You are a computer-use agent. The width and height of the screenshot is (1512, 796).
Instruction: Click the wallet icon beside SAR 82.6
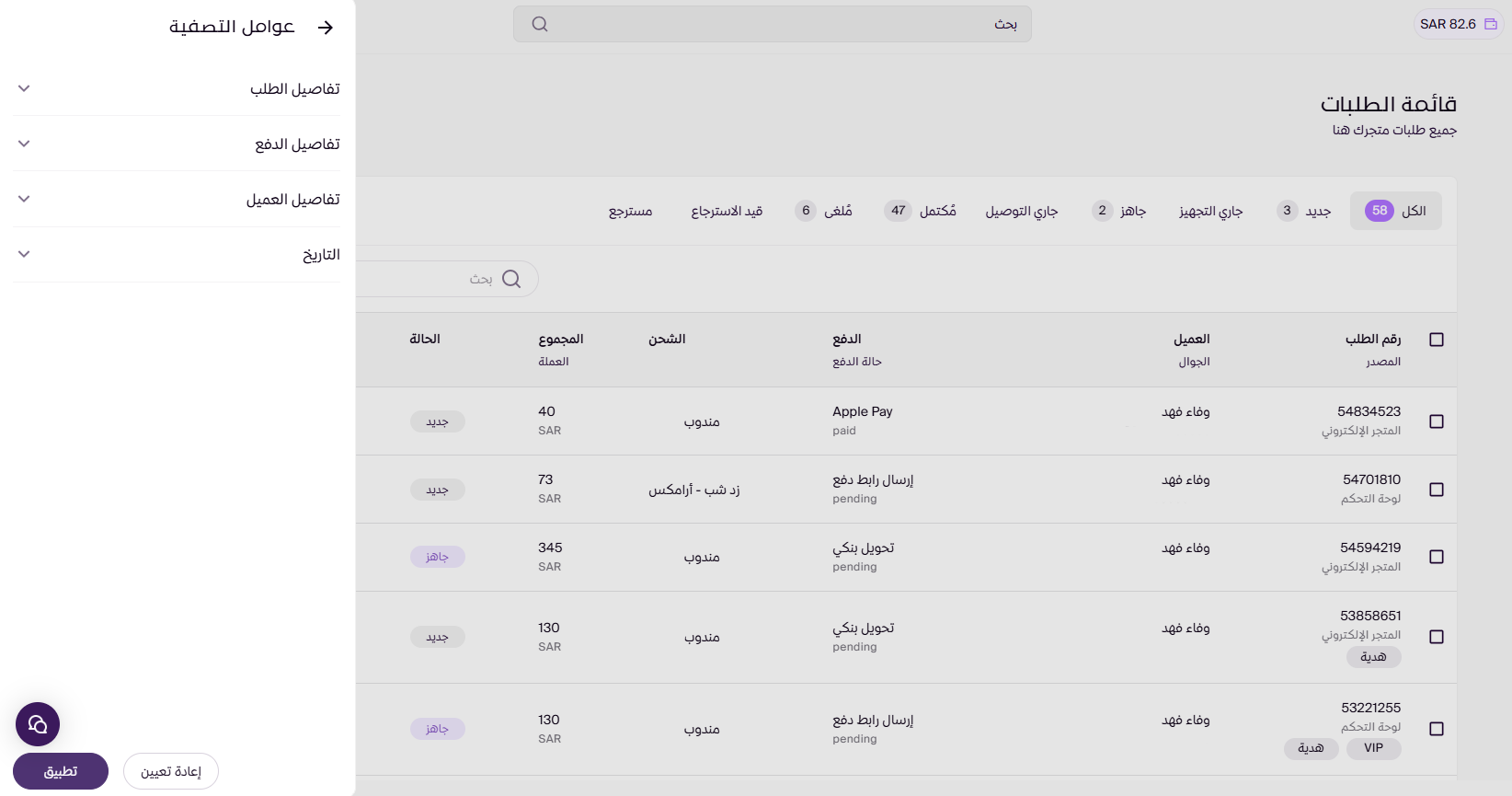pyautogui.click(x=1491, y=24)
